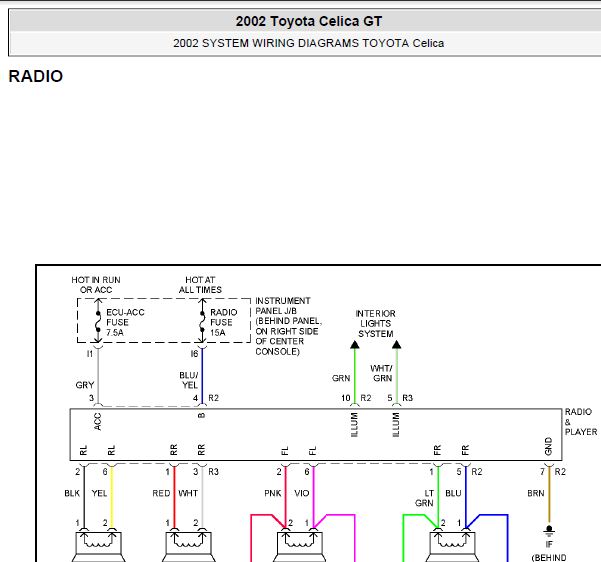Select the rear left speaker symbol

click(98, 546)
